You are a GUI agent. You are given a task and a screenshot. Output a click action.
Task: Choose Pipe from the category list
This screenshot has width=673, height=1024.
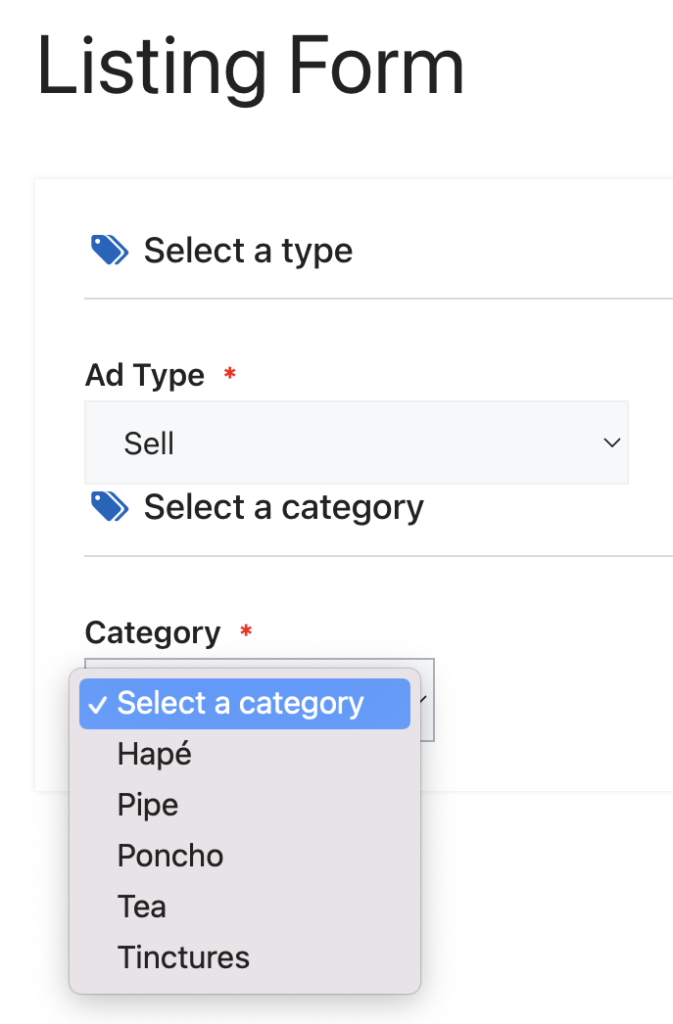(x=148, y=805)
